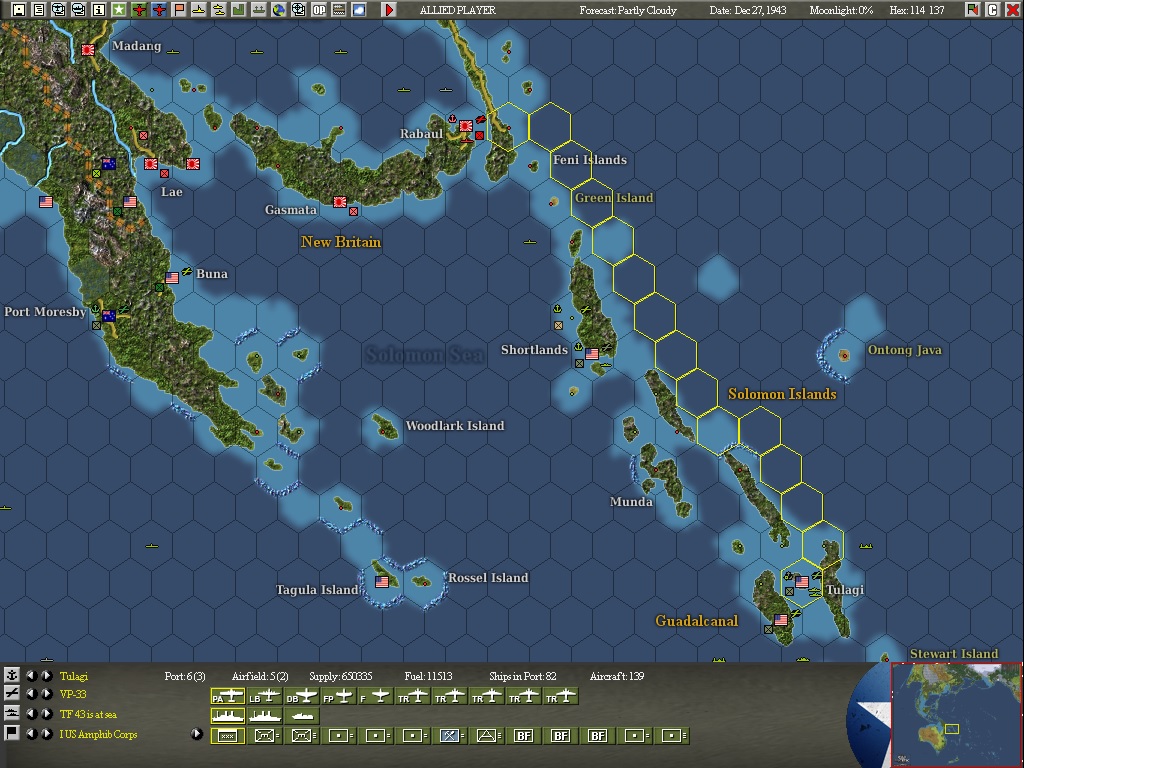The height and width of the screenshot is (768, 1152).
Task: Select the LB bomber unit icon
Action: 264,696
